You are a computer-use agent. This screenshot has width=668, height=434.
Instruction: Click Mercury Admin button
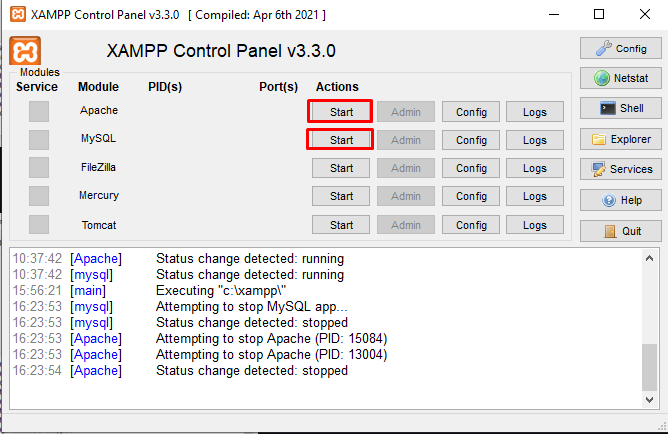coord(406,196)
